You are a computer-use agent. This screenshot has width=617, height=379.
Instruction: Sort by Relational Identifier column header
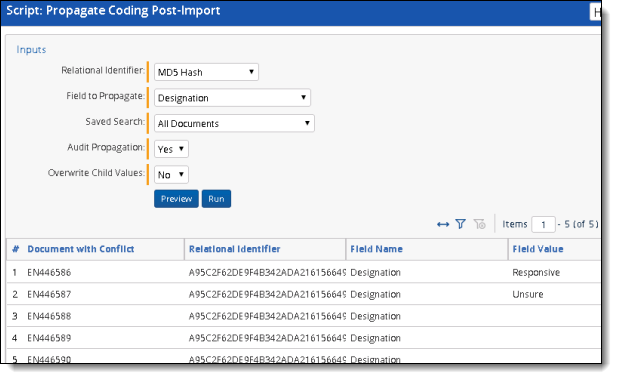click(x=235, y=249)
